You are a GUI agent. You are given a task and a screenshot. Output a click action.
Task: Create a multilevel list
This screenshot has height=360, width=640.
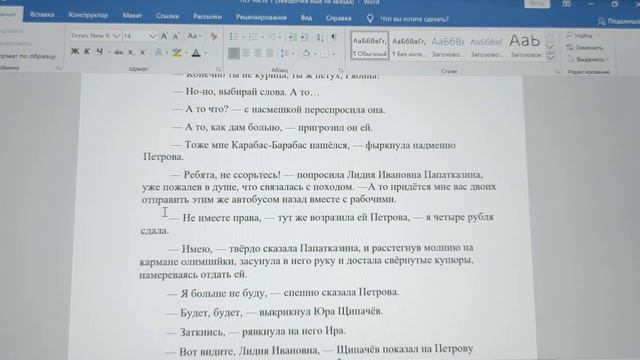tap(272, 37)
